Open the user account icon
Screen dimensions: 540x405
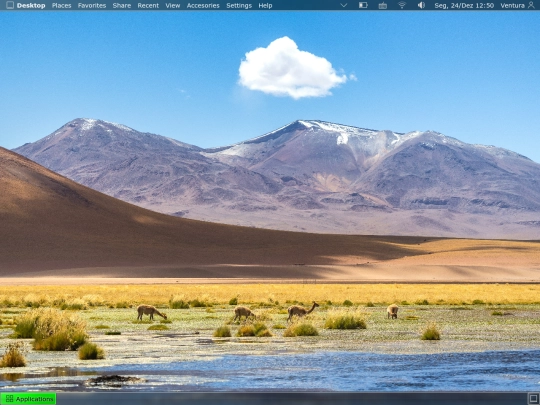pos(531,5)
